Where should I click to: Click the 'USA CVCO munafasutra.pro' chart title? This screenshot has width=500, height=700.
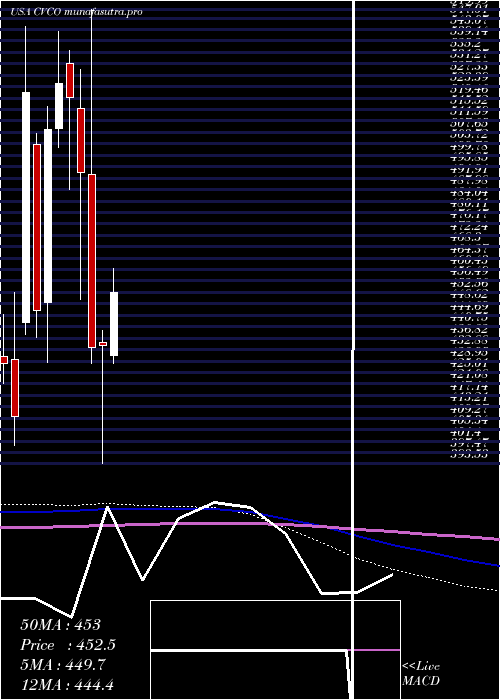coord(77,12)
